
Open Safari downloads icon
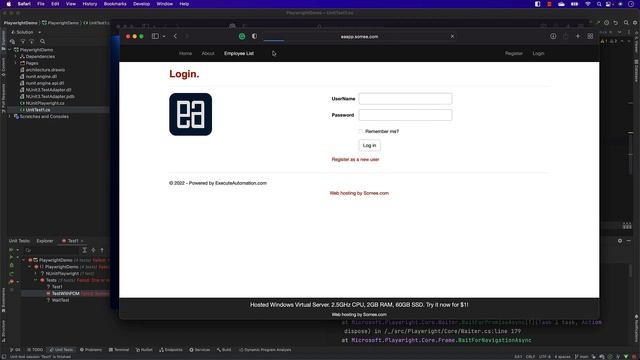[553, 36]
